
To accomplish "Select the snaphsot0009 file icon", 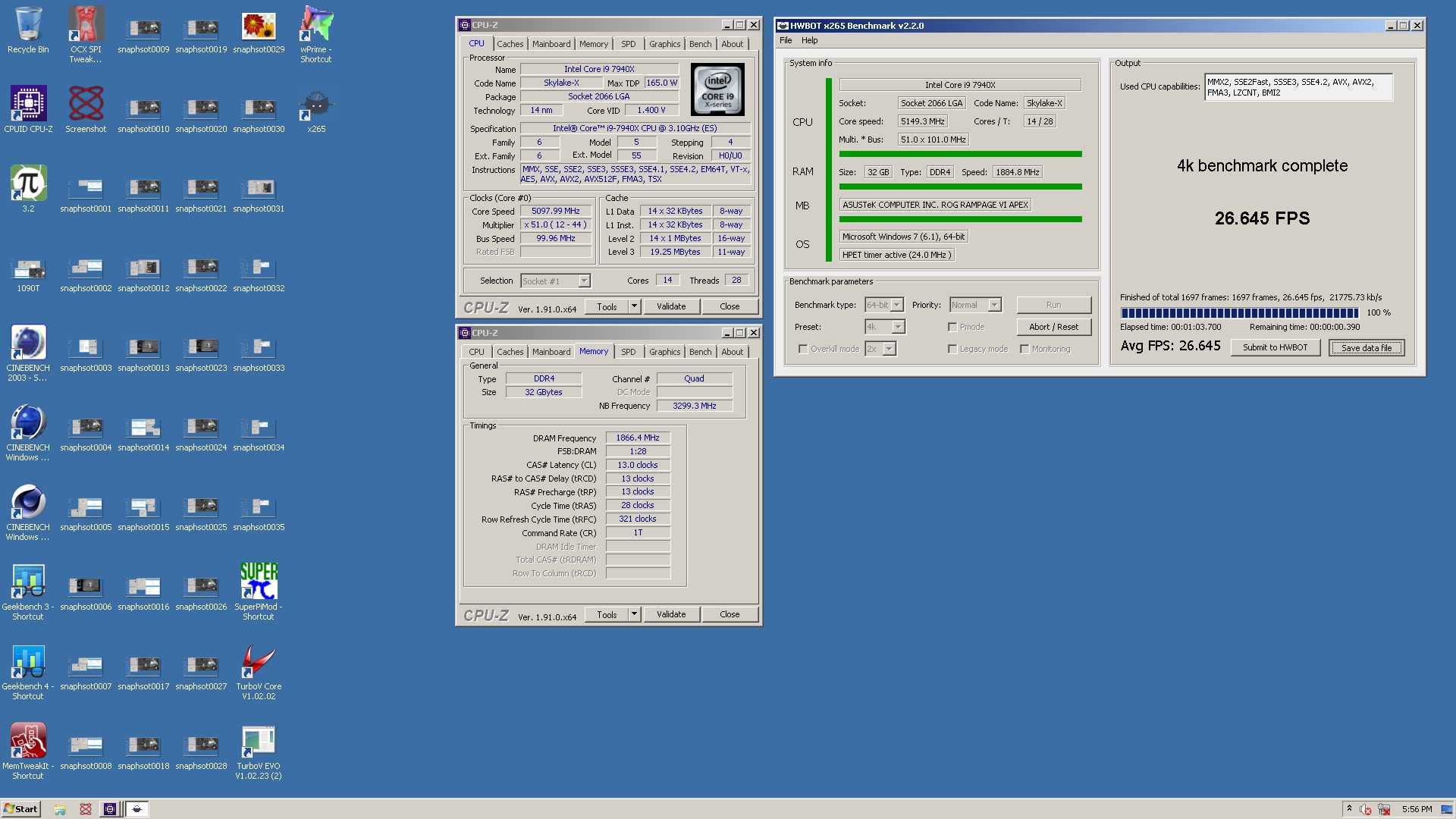I will (143, 34).
